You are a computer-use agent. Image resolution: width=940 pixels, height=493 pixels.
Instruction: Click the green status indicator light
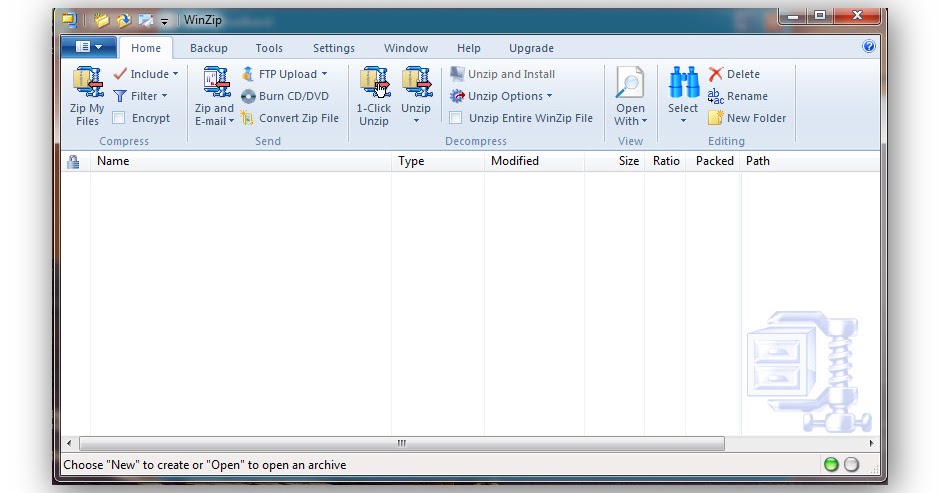831,464
